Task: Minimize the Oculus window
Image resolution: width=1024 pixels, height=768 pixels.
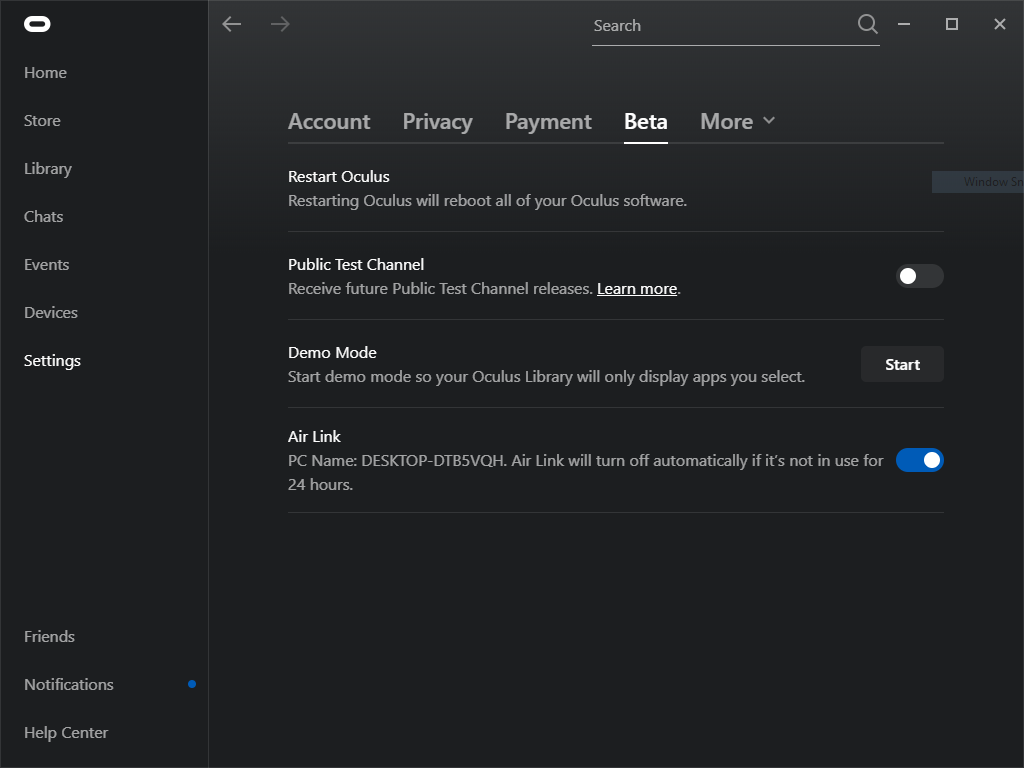Action: coord(904,24)
